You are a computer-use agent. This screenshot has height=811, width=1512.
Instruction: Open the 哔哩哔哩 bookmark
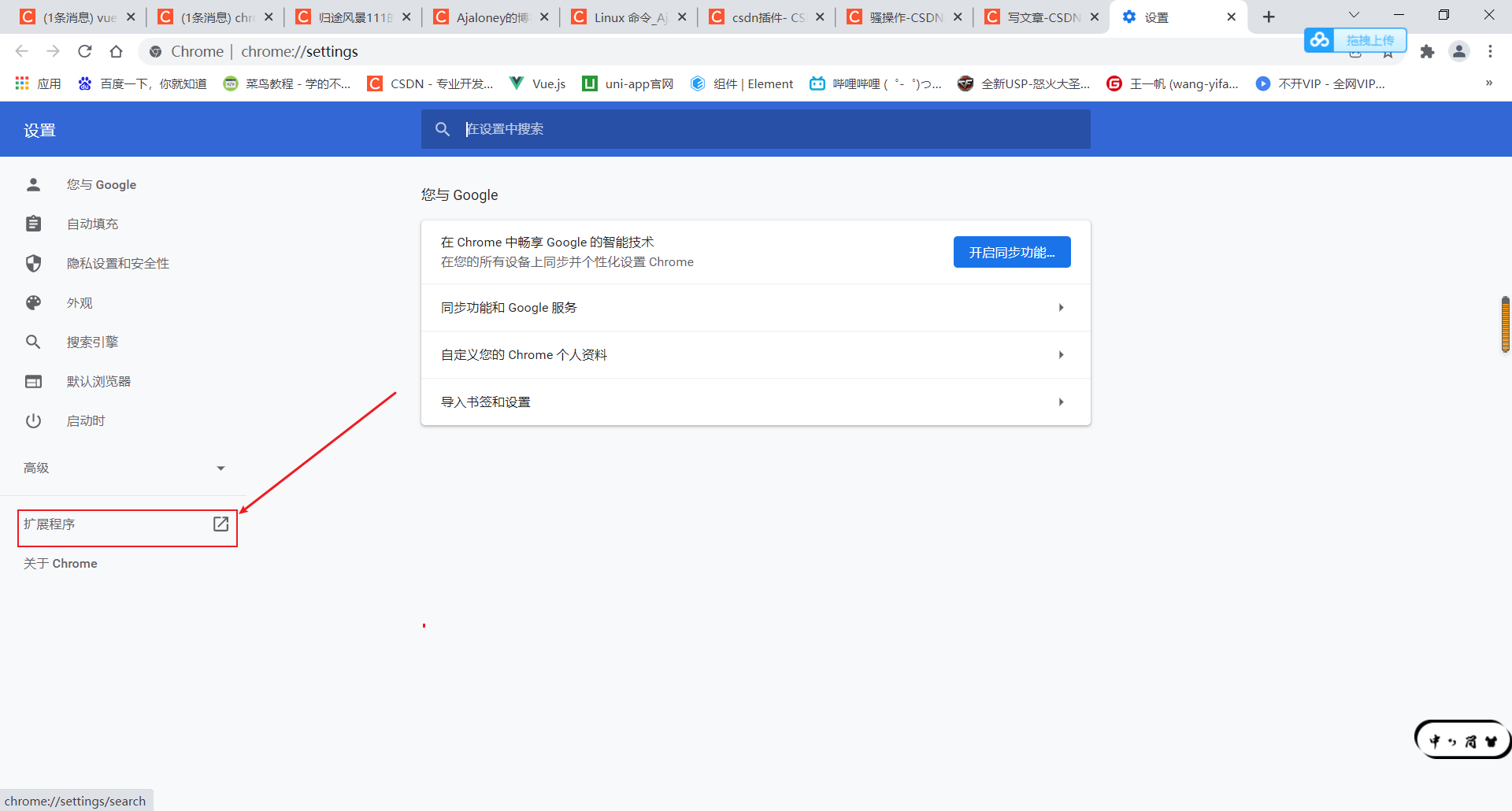876,83
